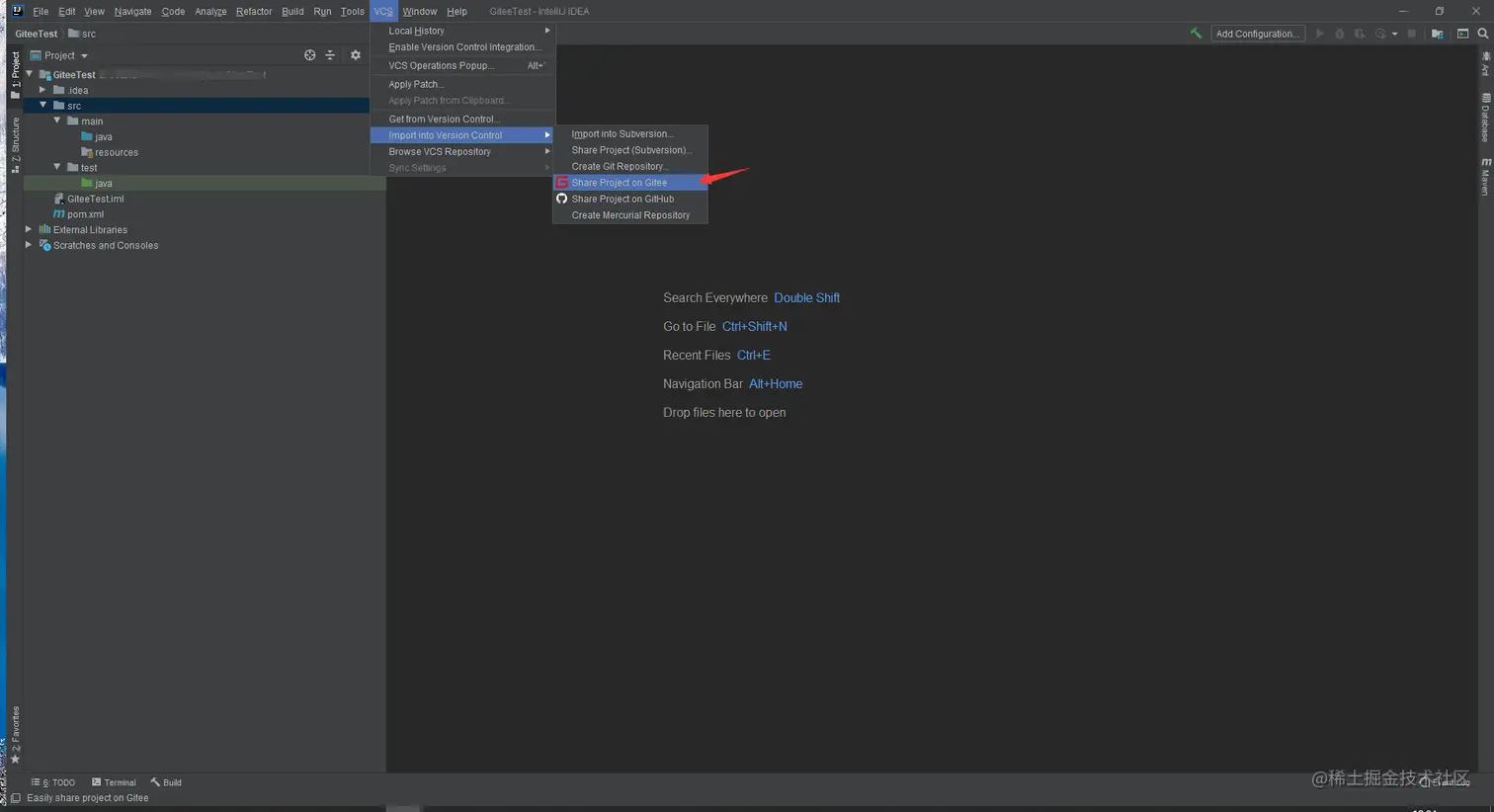Viewport: 1494px width, 812px height.
Task: Expand the .idea folder arrow
Action: (42, 90)
